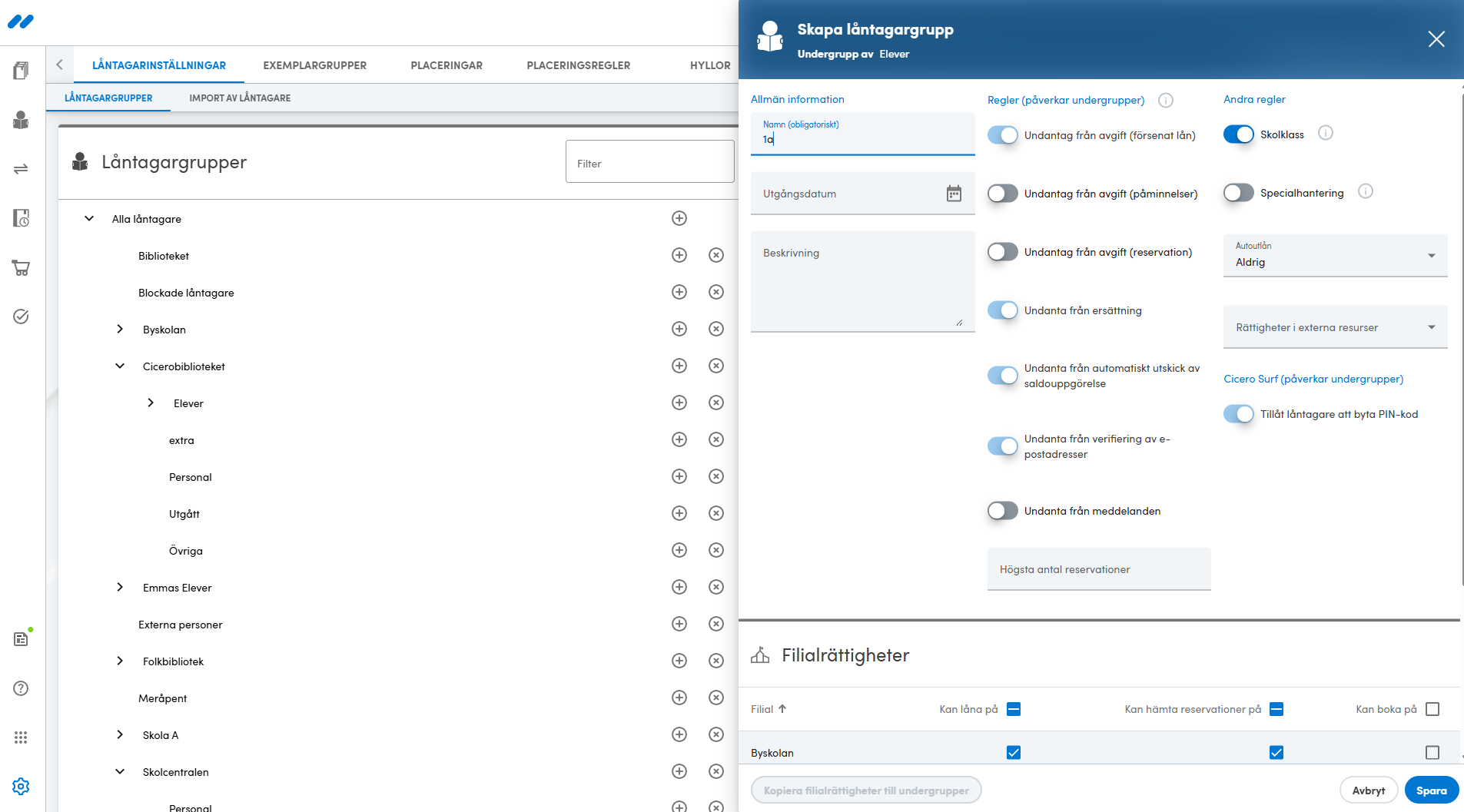This screenshot has width=1464, height=812.
Task: Delete the Cicerobiblioteket group
Action: [x=716, y=366]
